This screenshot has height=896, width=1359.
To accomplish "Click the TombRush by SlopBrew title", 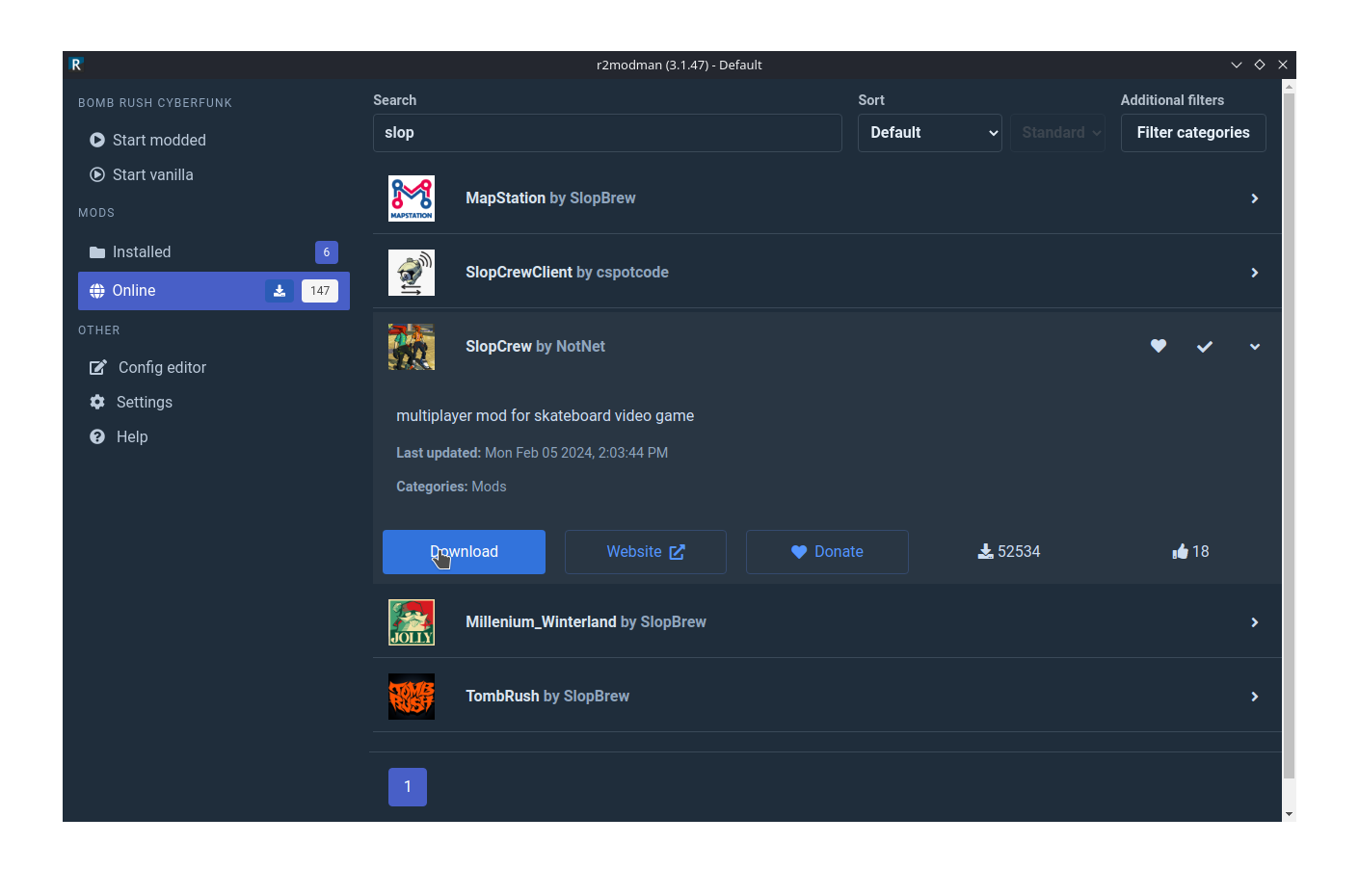I will 547,697.
